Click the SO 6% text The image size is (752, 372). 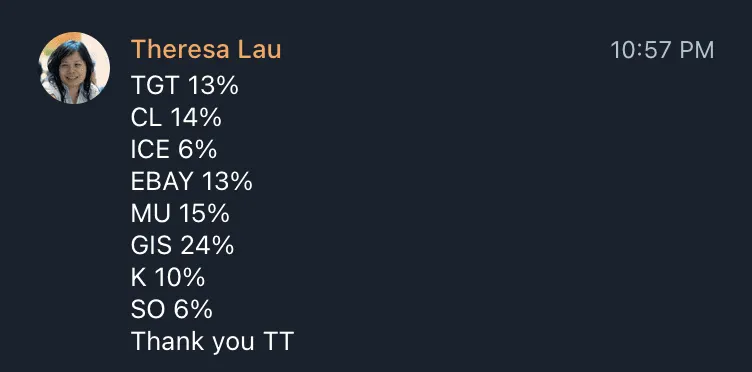tap(172, 309)
